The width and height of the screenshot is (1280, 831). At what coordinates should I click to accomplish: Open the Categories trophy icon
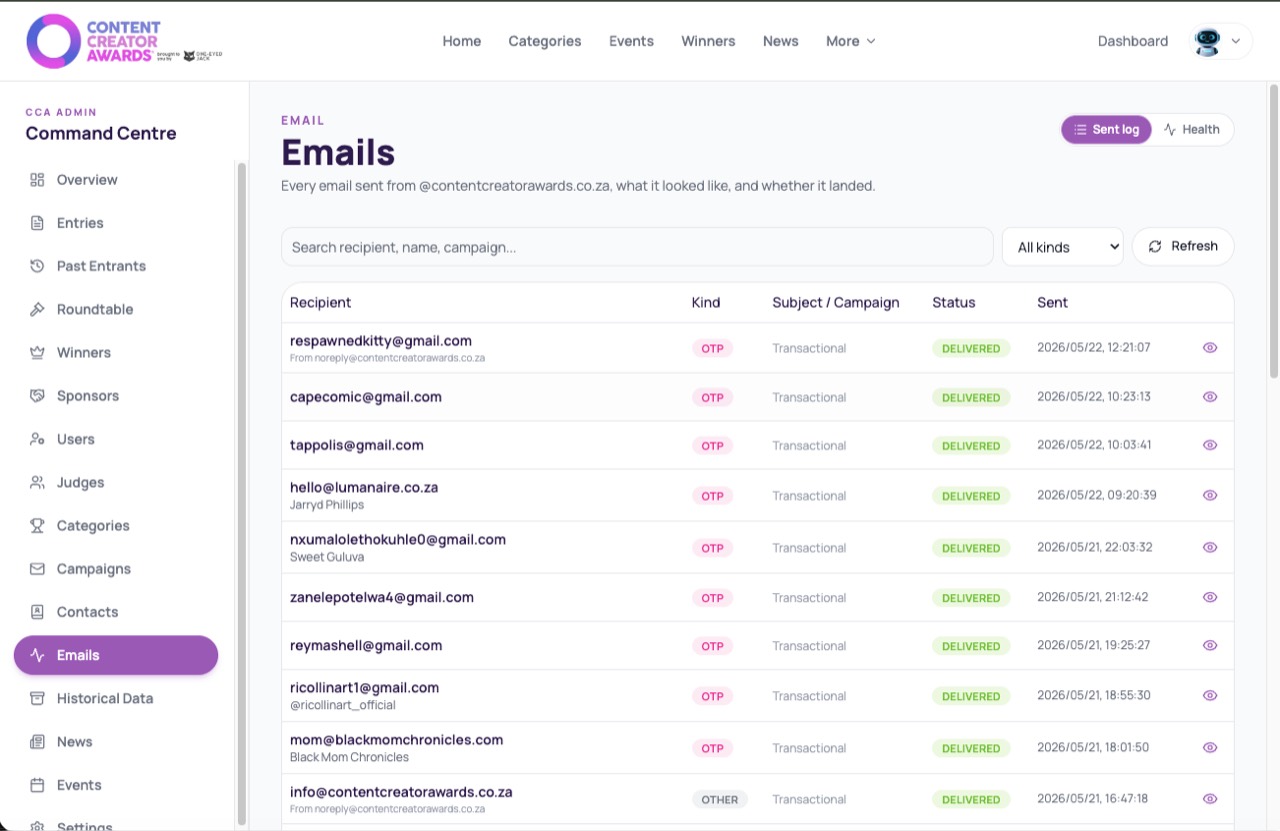(37, 525)
